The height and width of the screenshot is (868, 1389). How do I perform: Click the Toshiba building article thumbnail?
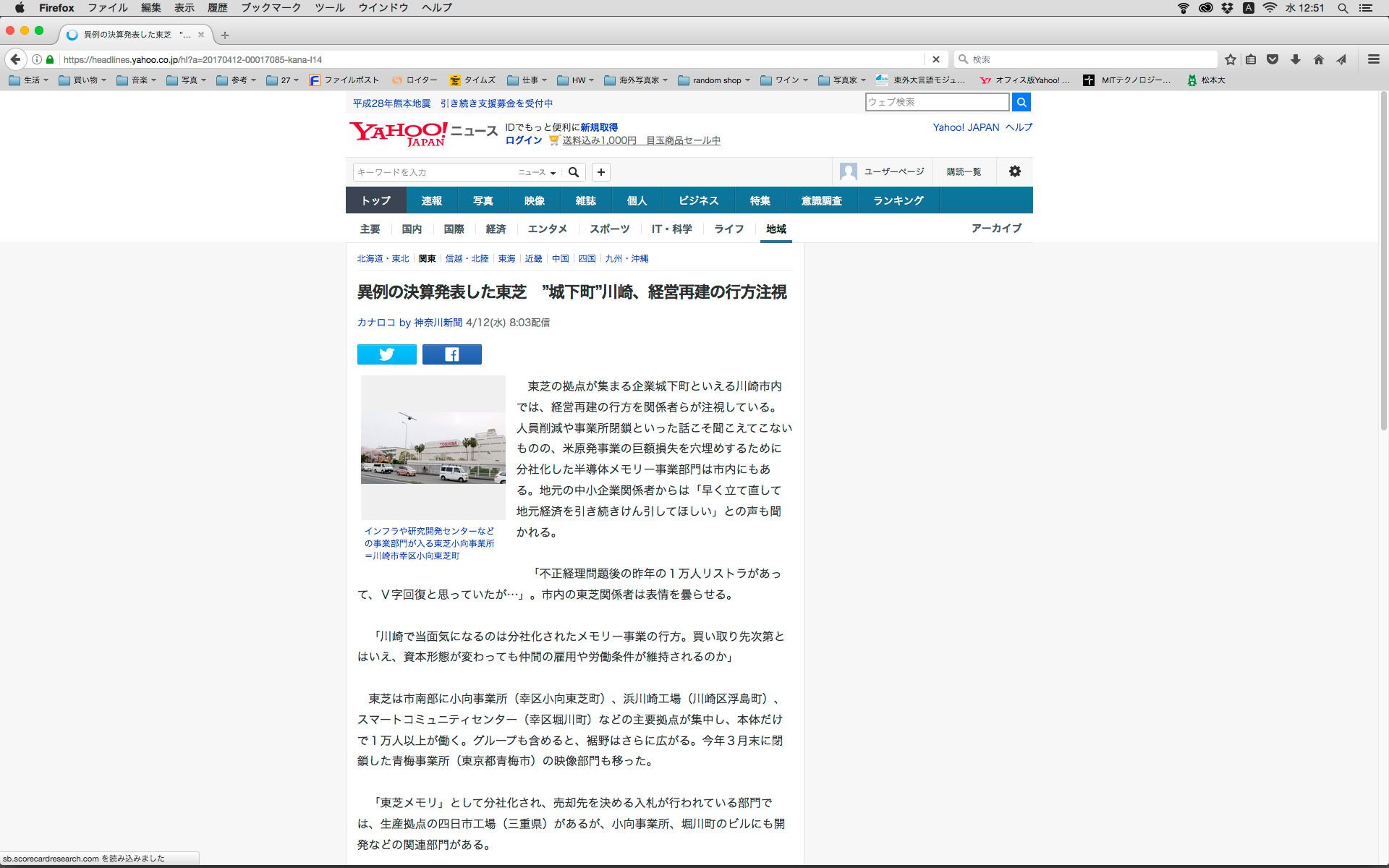coord(433,447)
